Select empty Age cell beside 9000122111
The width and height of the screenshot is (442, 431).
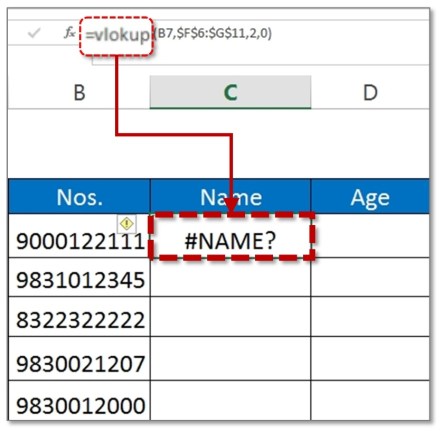370,236
